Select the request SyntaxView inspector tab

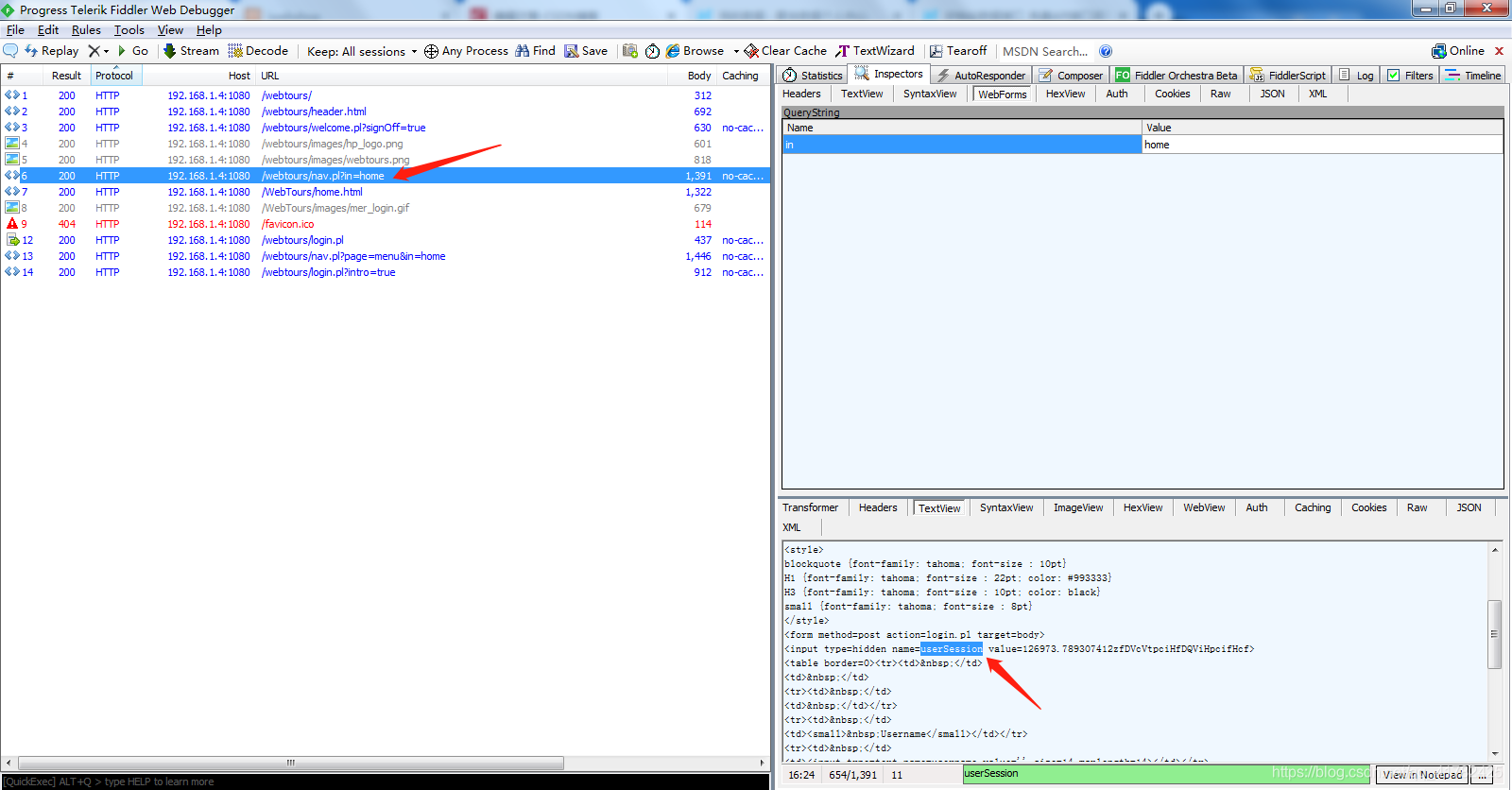coord(930,94)
